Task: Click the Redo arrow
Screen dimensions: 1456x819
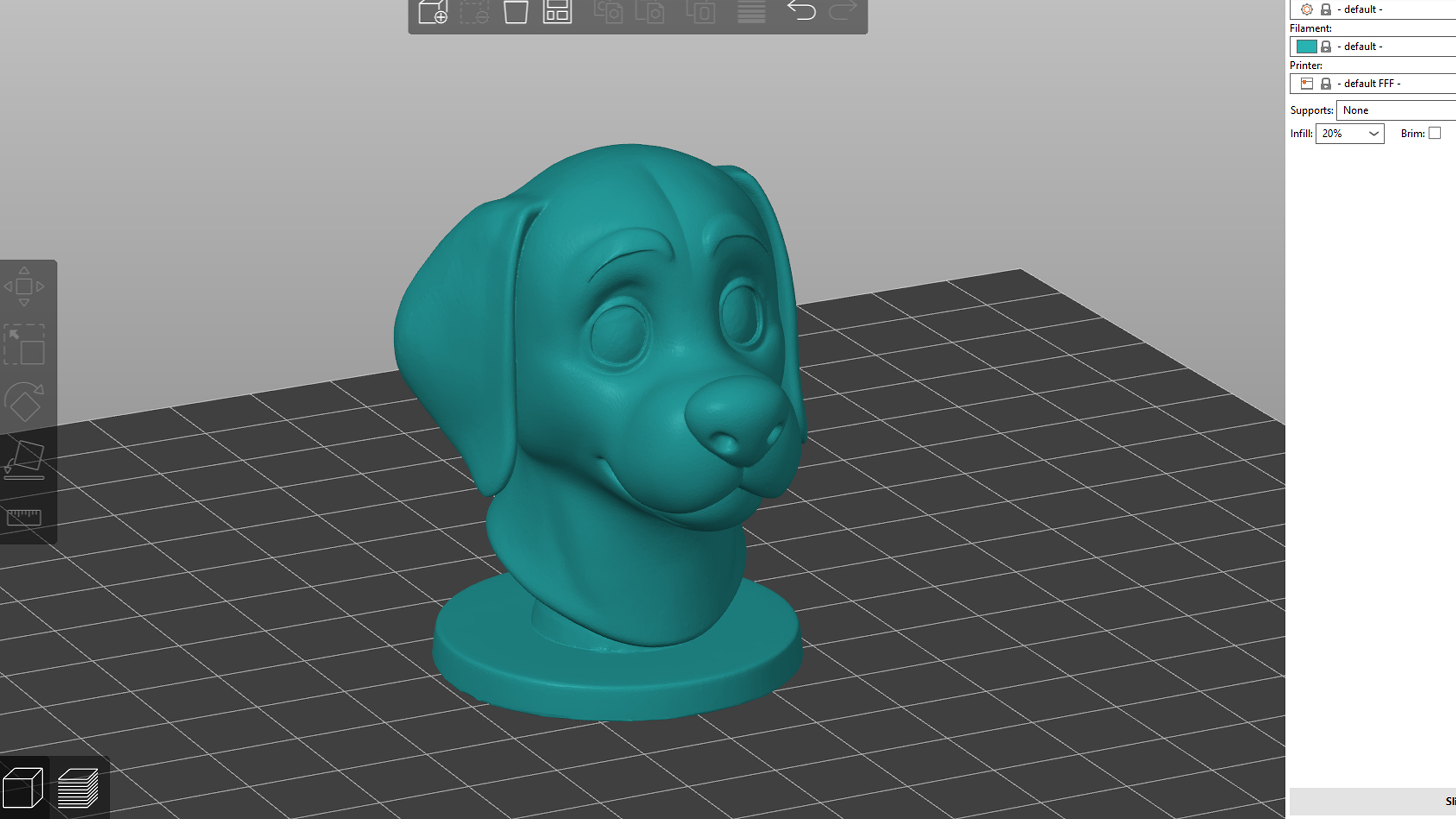Action: pos(843,10)
